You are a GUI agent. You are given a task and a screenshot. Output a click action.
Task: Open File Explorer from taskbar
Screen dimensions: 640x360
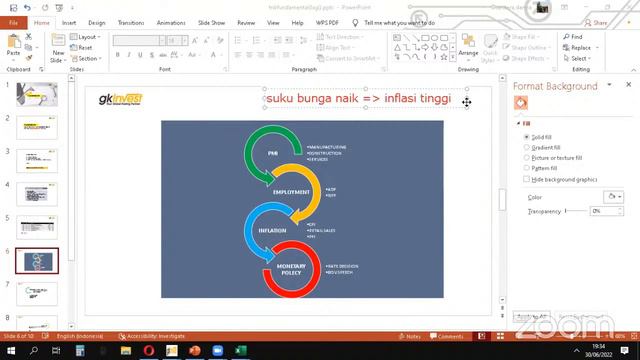pos(126,351)
